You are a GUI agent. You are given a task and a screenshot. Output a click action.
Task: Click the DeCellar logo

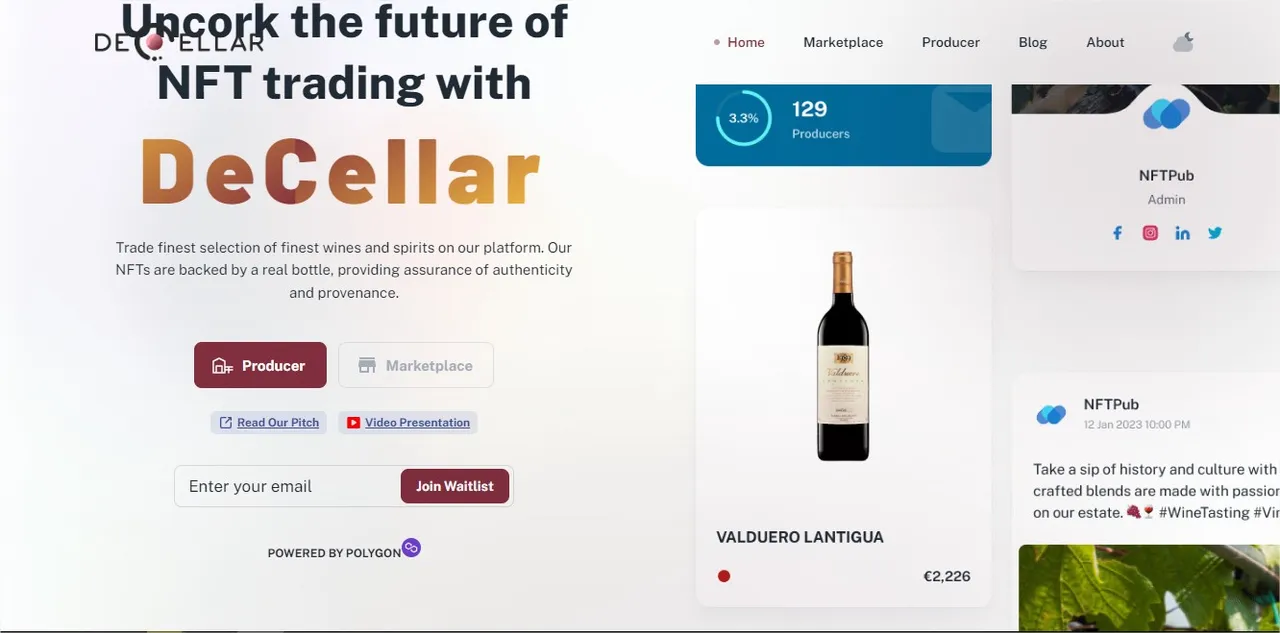coord(179,42)
